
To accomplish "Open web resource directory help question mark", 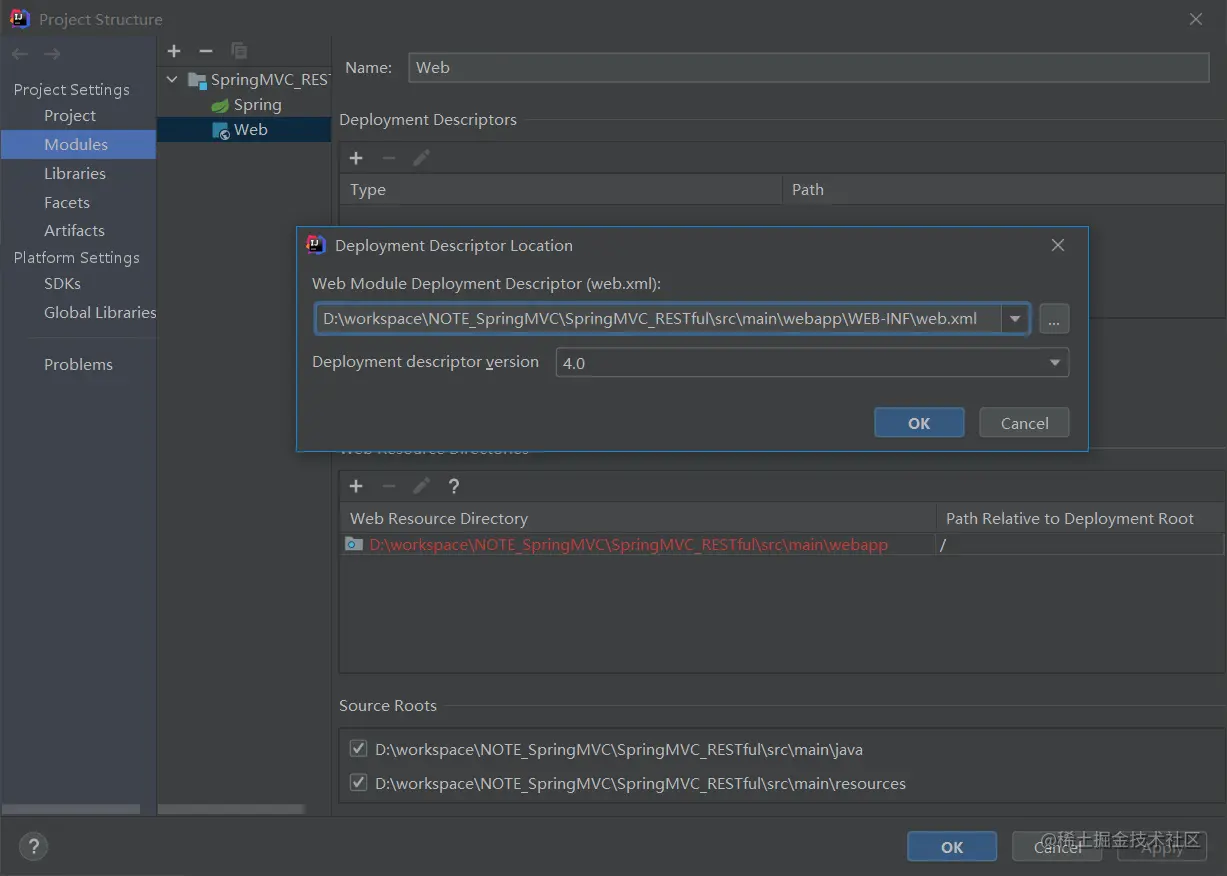I will pyautogui.click(x=454, y=486).
